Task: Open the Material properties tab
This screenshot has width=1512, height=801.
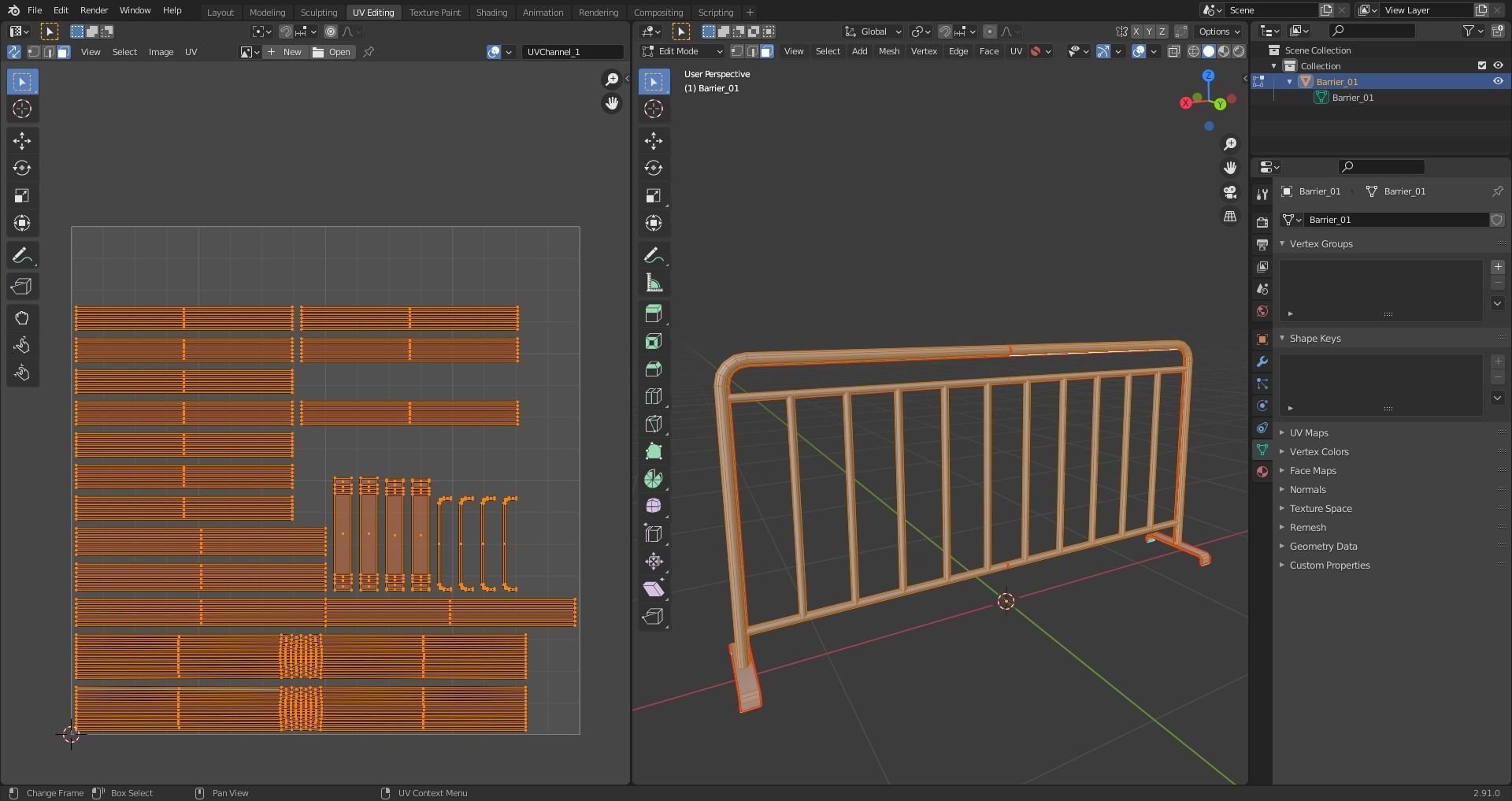Action: (1262, 472)
